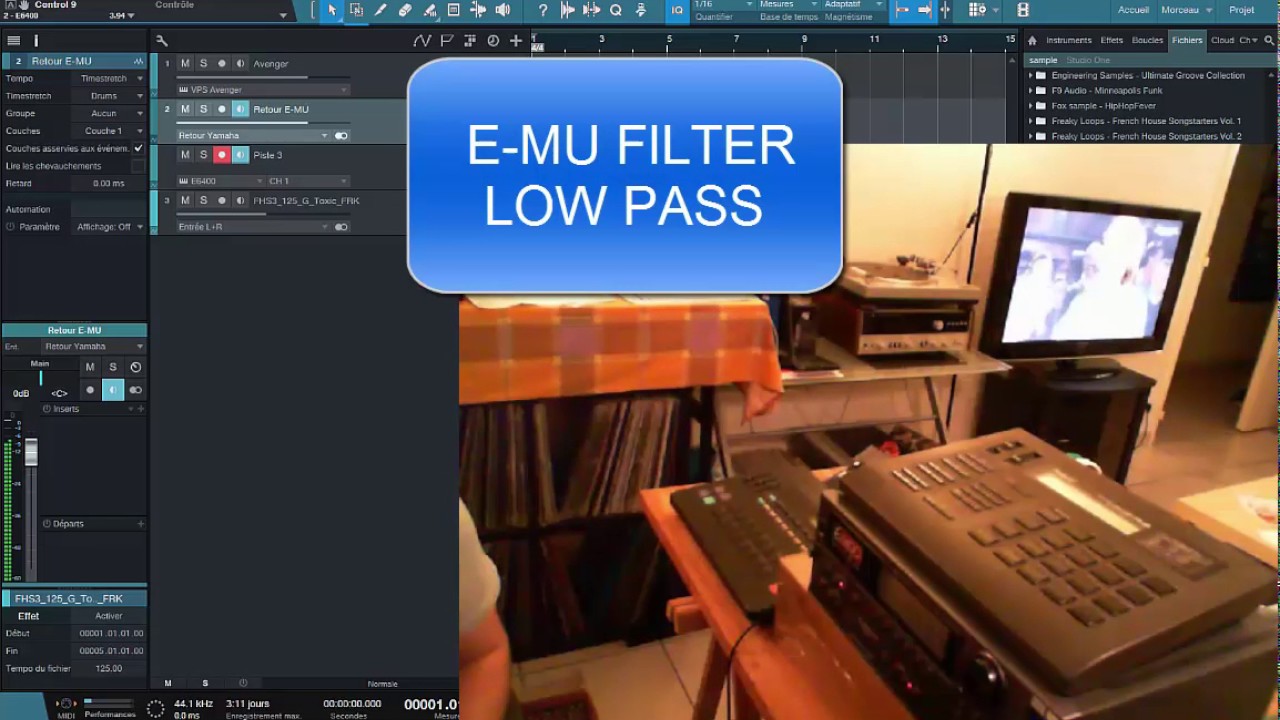Add a send in Départs
This screenshot has width=1280, height=720.
click(x=140, y=524)
